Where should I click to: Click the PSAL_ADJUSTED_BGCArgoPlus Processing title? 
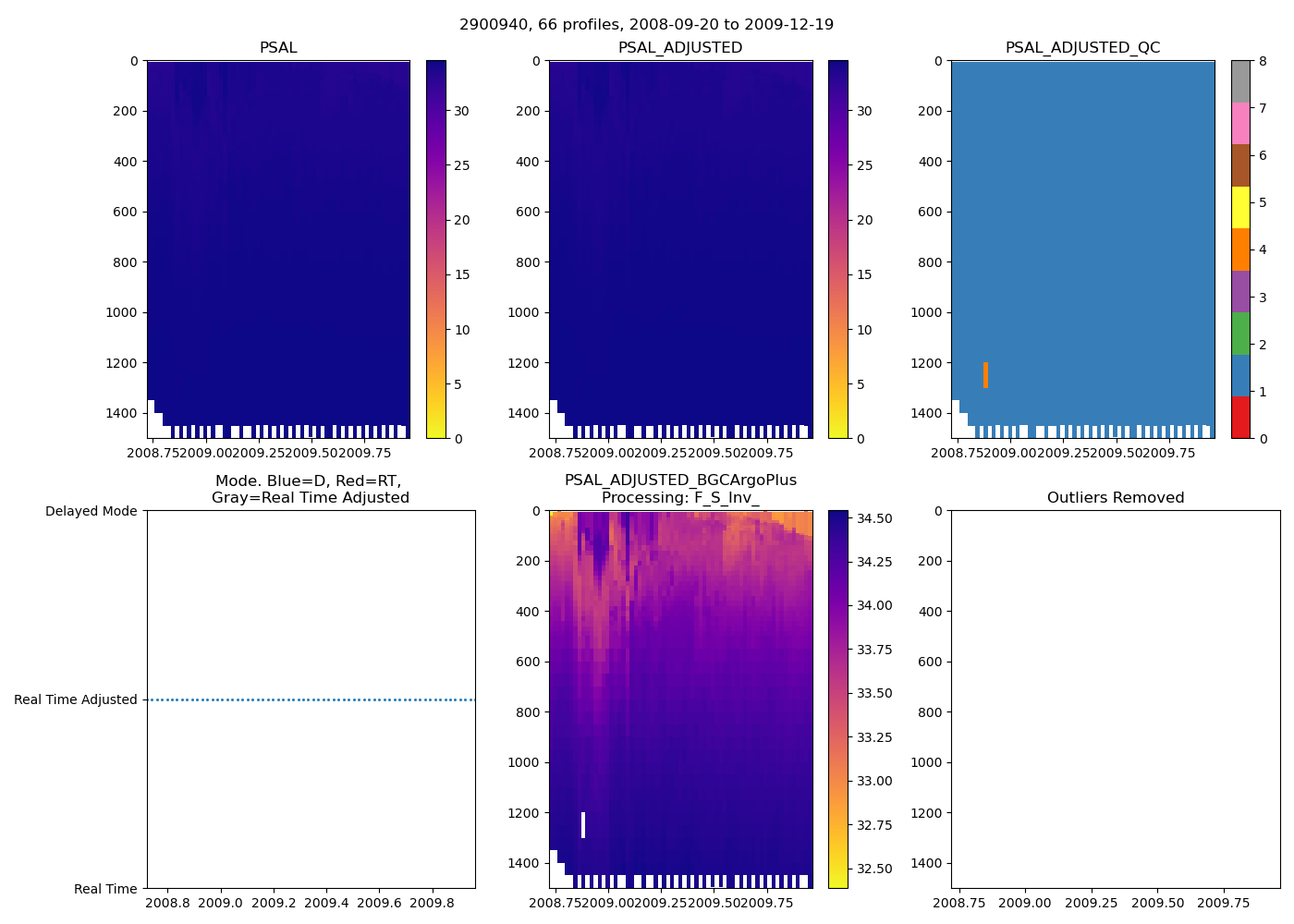pyautogui.click(x=680, y=489)
